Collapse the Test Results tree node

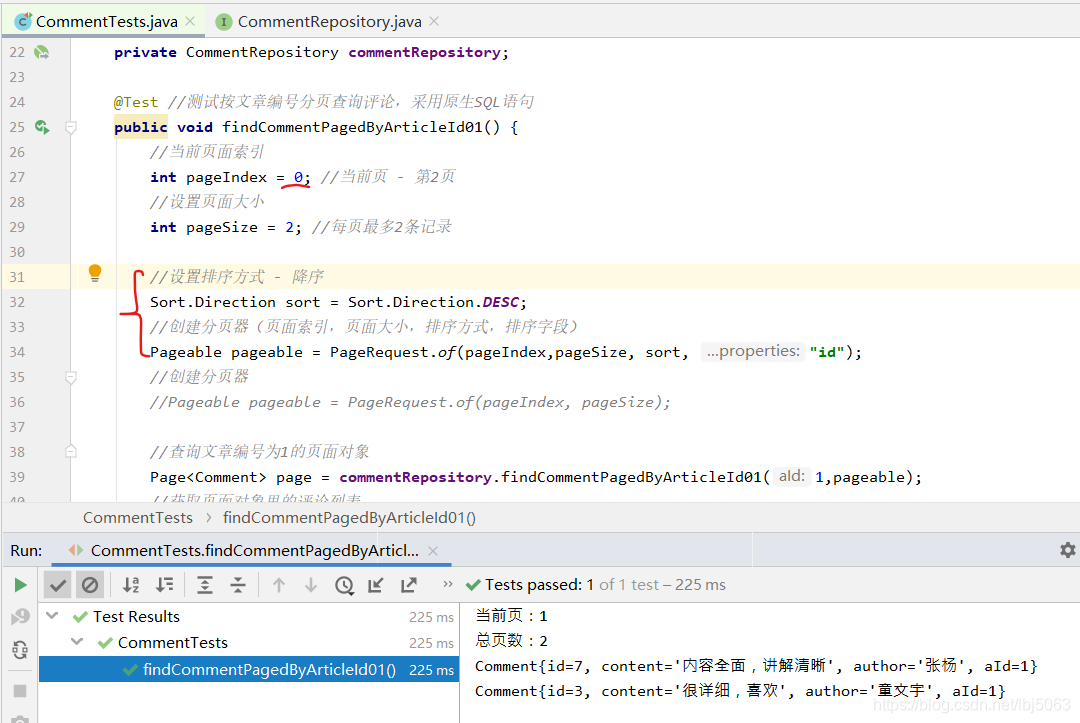(x=52, y=616)
